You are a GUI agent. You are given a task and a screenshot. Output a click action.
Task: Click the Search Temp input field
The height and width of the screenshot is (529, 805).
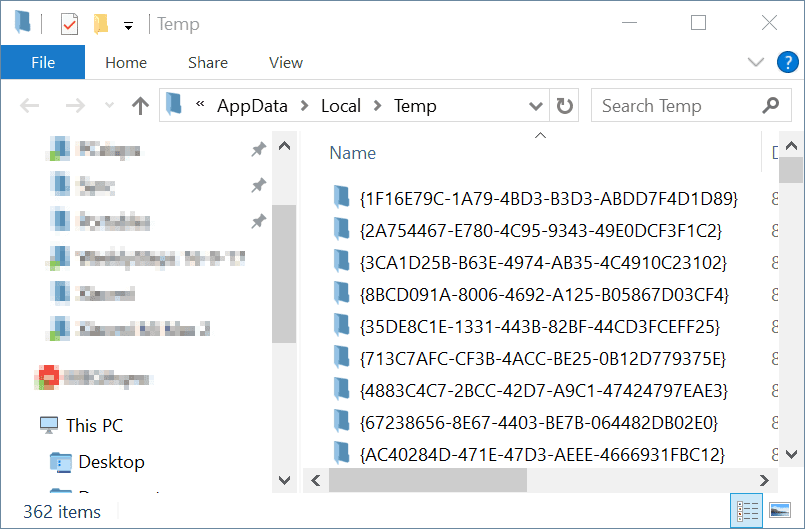pos(675,106)
